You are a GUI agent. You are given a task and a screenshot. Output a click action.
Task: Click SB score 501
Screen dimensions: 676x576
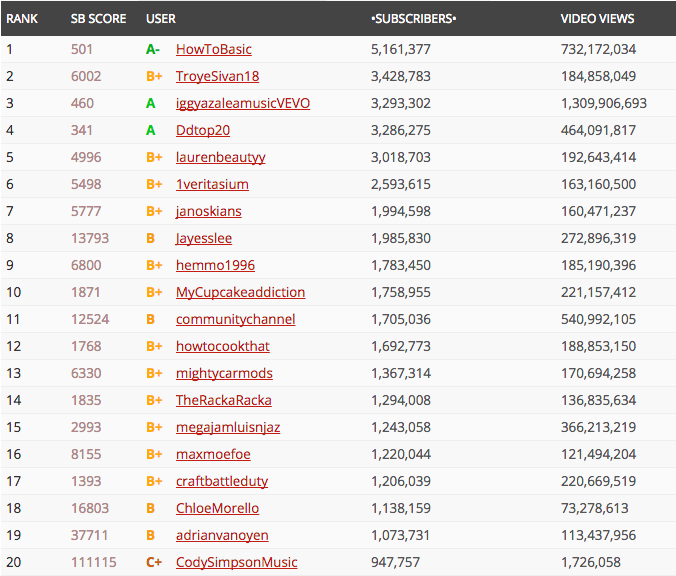[x=82, y=50]
